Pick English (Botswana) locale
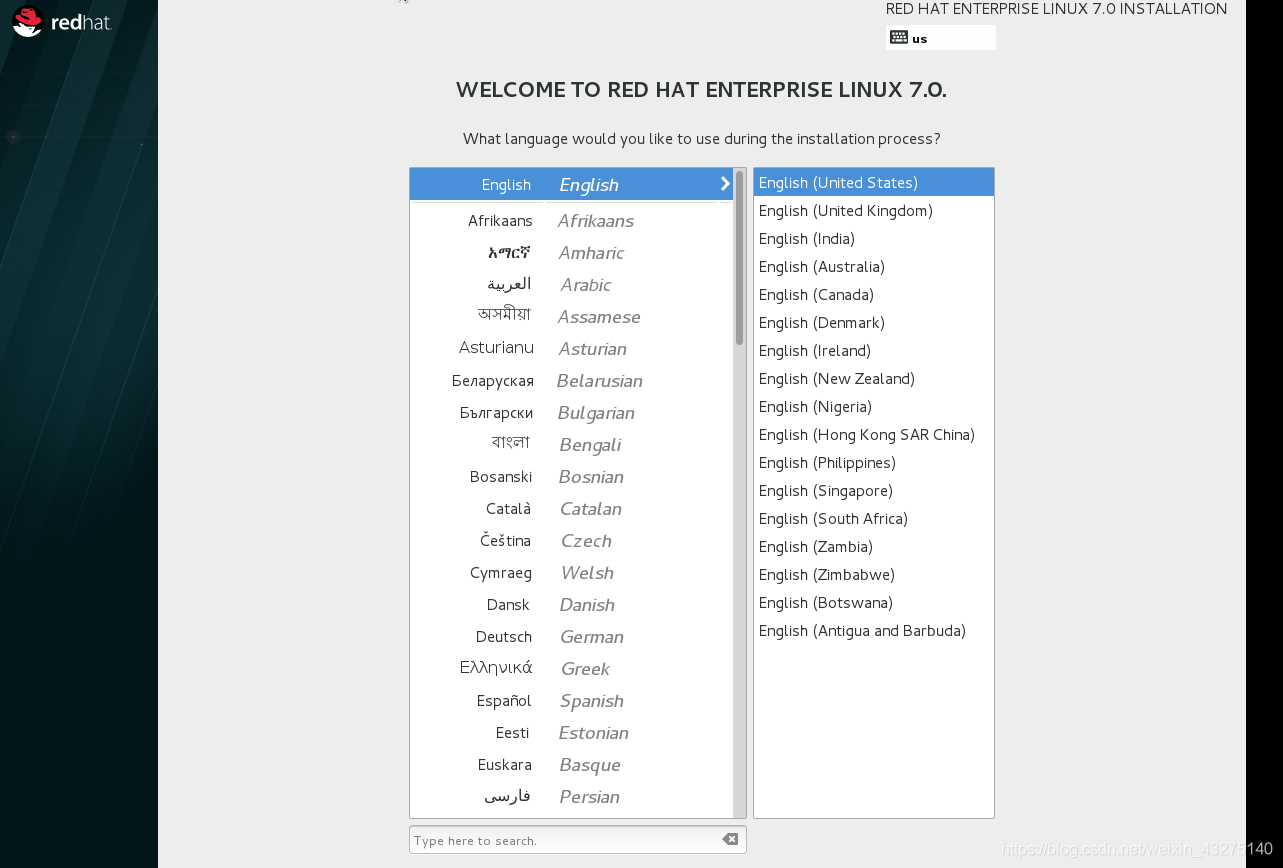1283x868 pixels. pyautogui.click(x=874, y=603)
